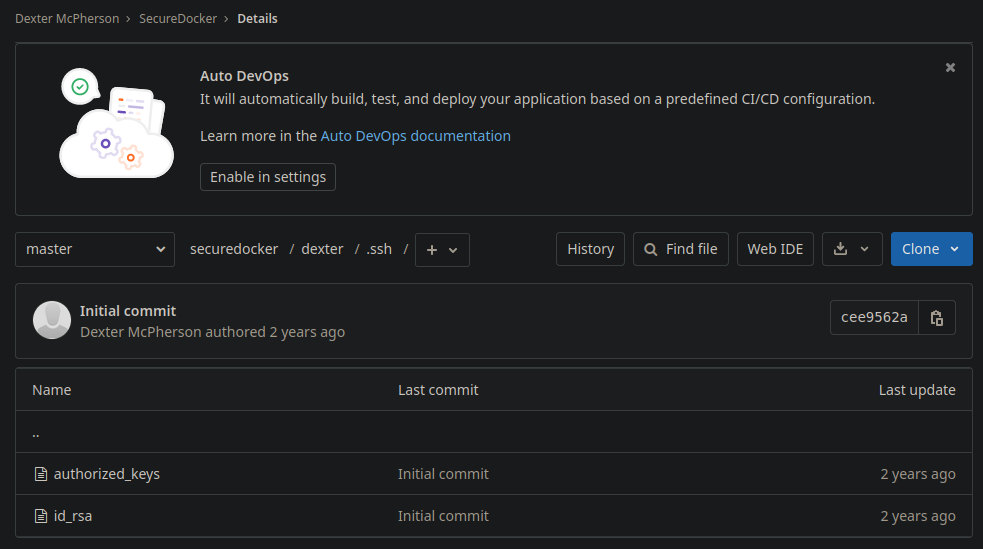
Task: Dismiss the Auto DevOps banner
Action: click(x=950, y=67)
